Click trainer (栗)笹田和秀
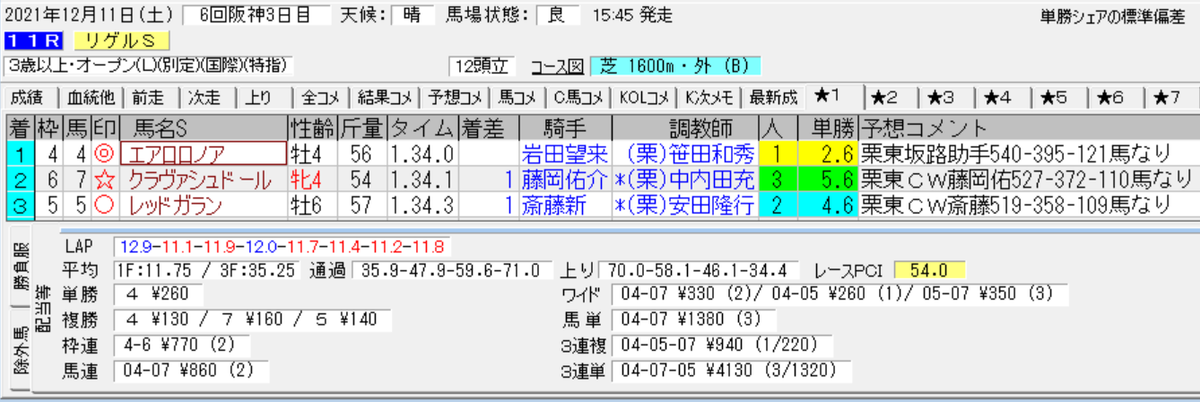The image size is (1200, 402). coord(685,154)
